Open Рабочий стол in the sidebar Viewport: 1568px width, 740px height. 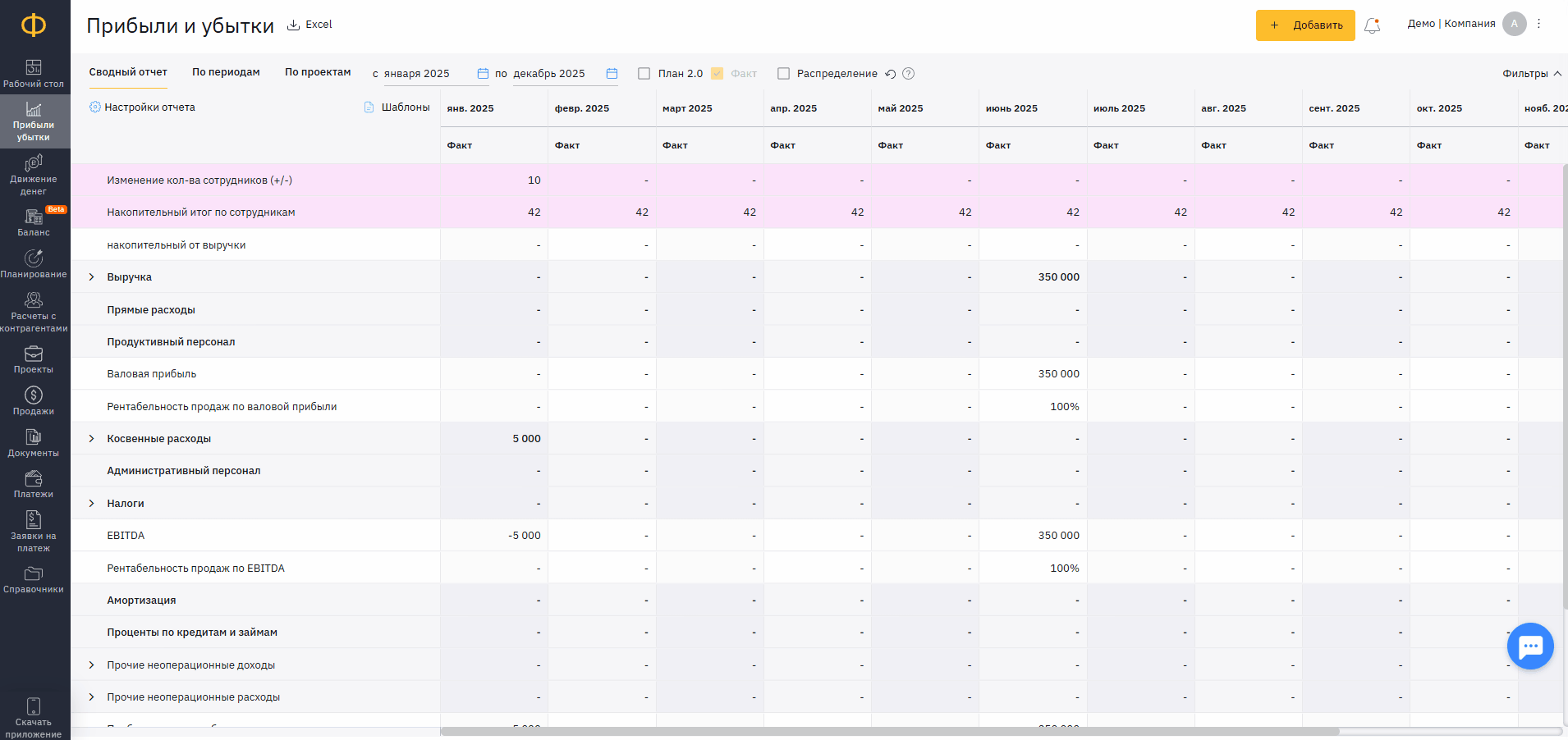pos(34,74)
